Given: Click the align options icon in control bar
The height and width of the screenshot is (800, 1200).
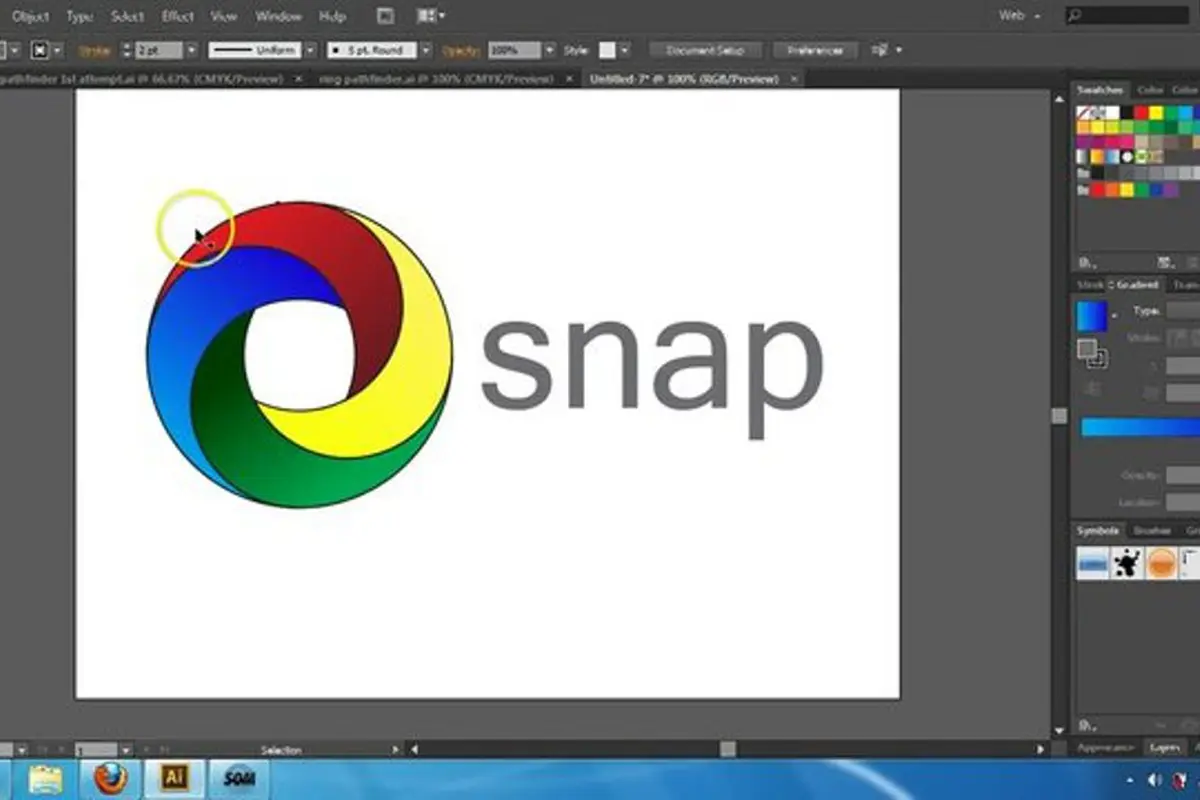Looking at the screenshot, I should click(x=880, y=50).
